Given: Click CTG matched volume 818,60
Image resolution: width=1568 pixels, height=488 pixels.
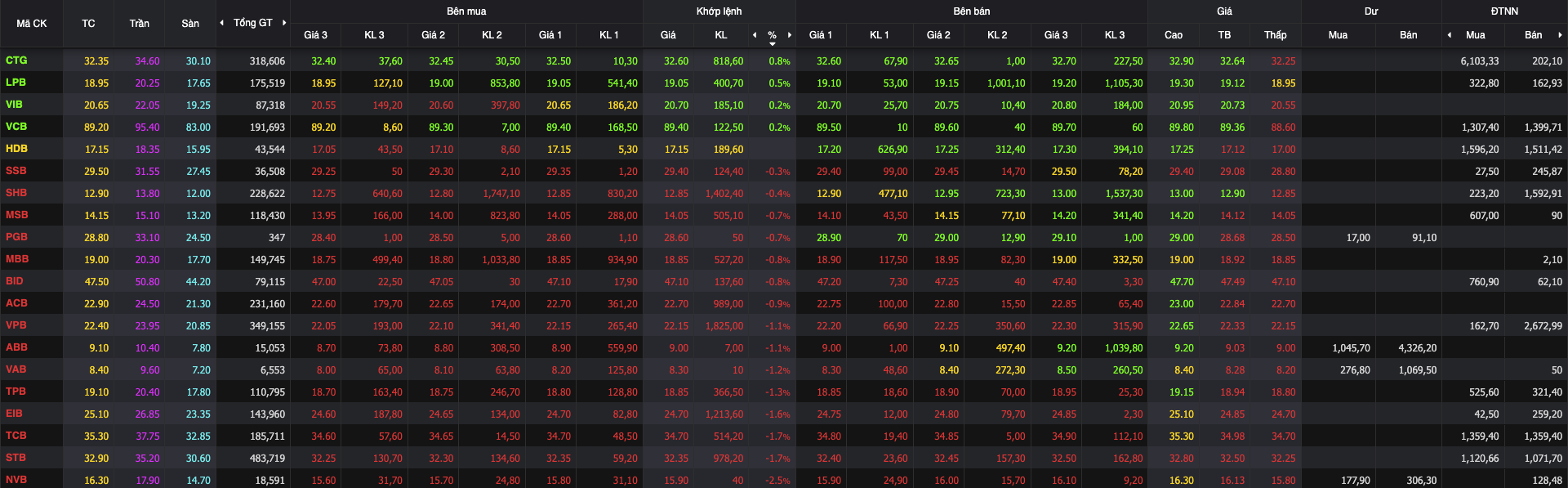Looking at the screenshot, I should (x=728, y=61).
